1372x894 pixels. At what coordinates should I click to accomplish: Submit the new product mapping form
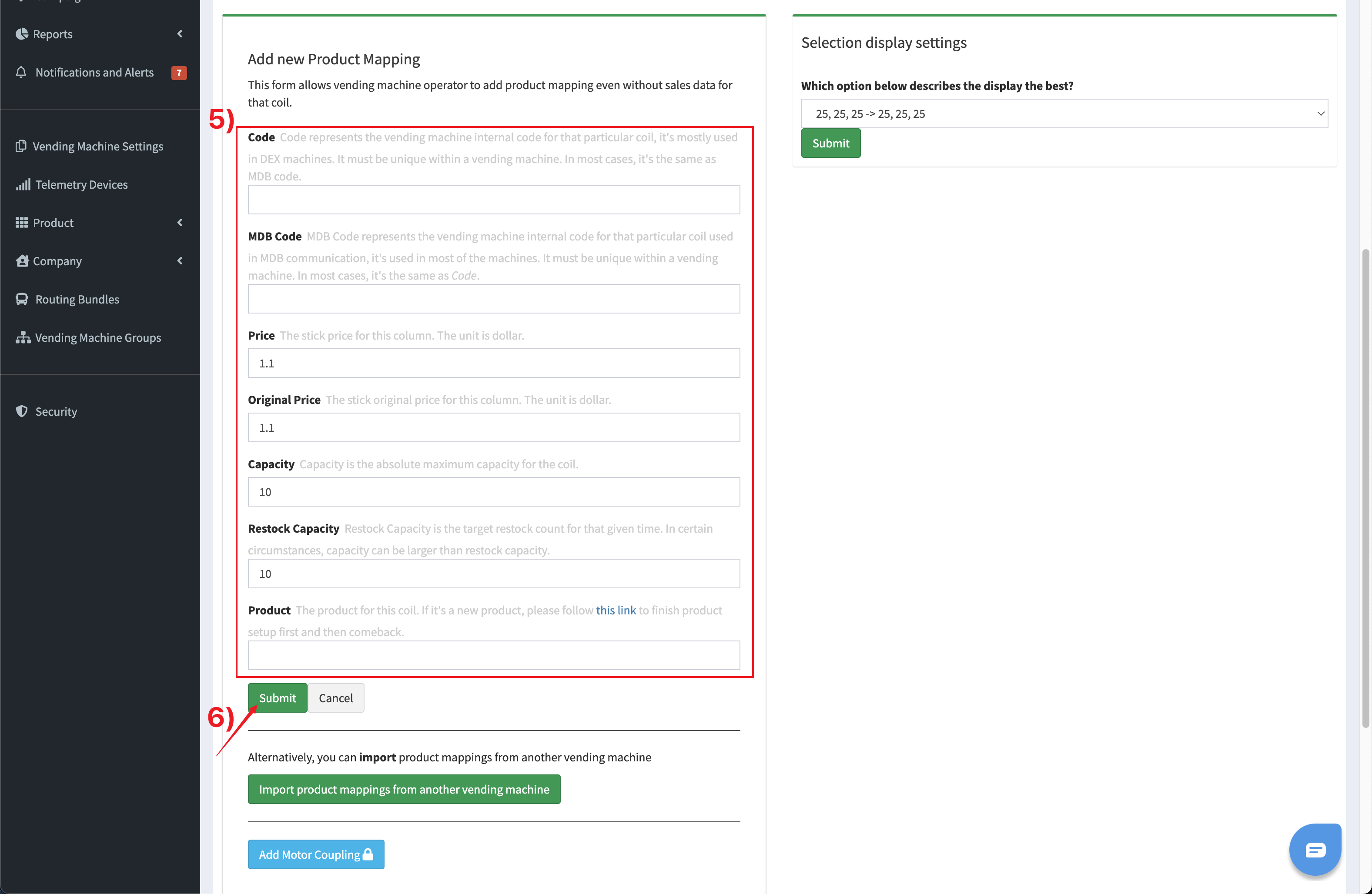point(277,697)
